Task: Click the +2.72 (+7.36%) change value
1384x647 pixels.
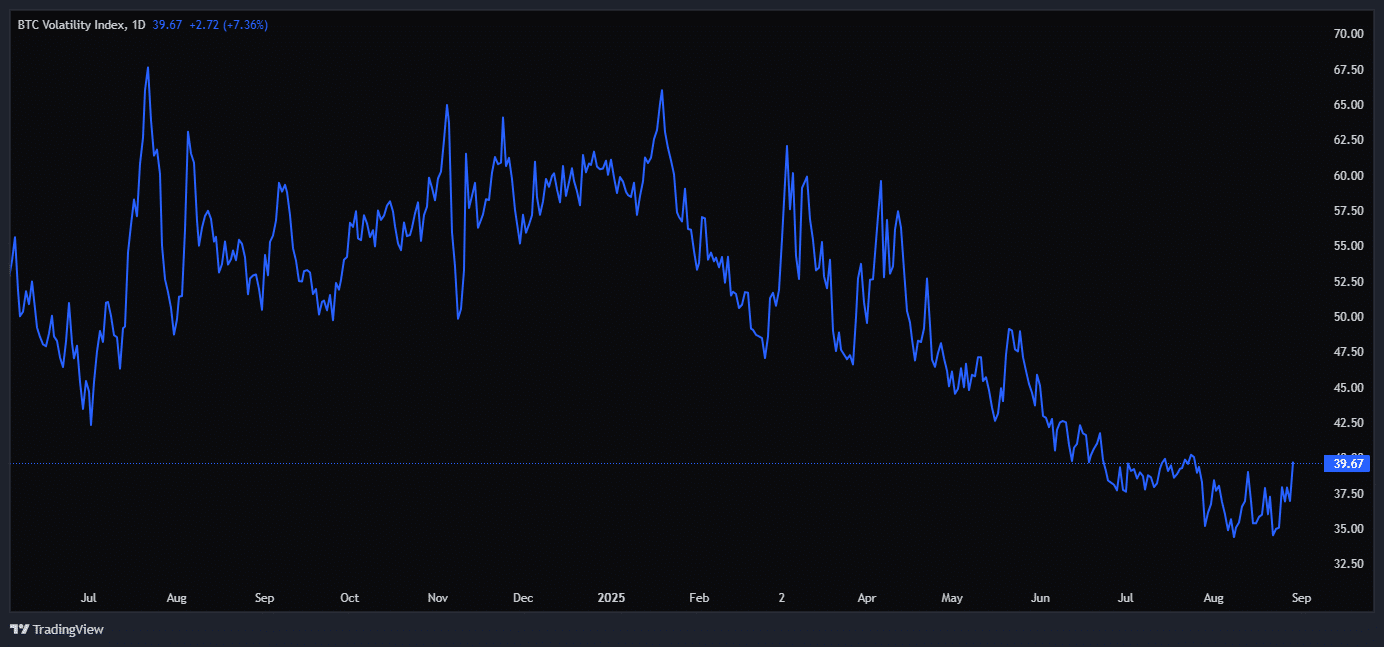Action: click(229, 24)
